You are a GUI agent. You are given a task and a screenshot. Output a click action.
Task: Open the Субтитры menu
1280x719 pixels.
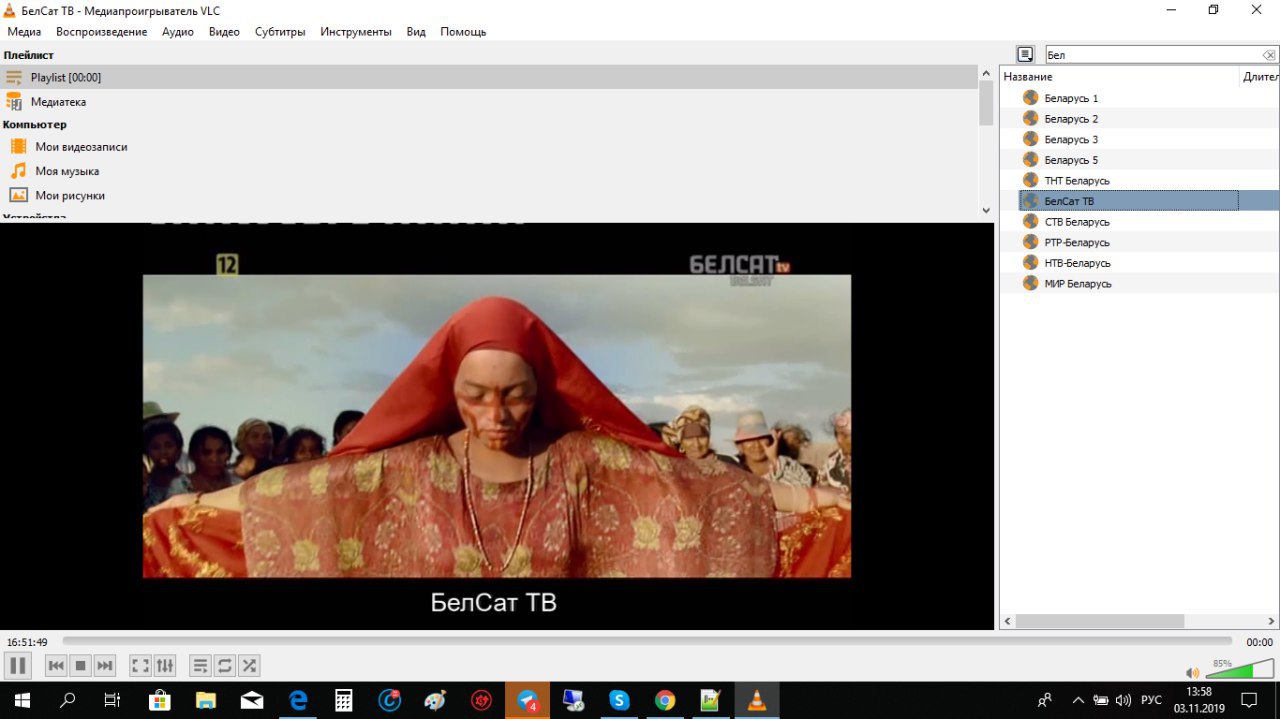click(280, 32)
